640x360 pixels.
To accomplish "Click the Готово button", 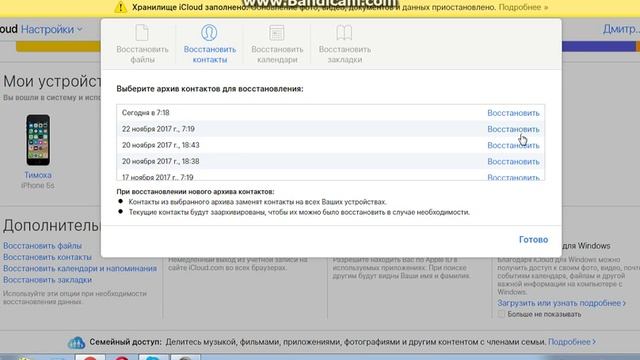I will tap(533, 240).
